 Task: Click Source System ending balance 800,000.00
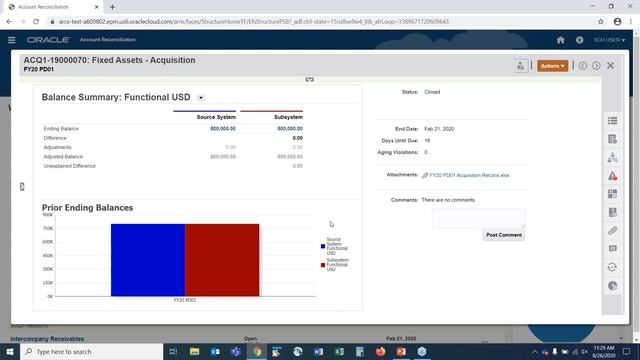tap(223, 129)
